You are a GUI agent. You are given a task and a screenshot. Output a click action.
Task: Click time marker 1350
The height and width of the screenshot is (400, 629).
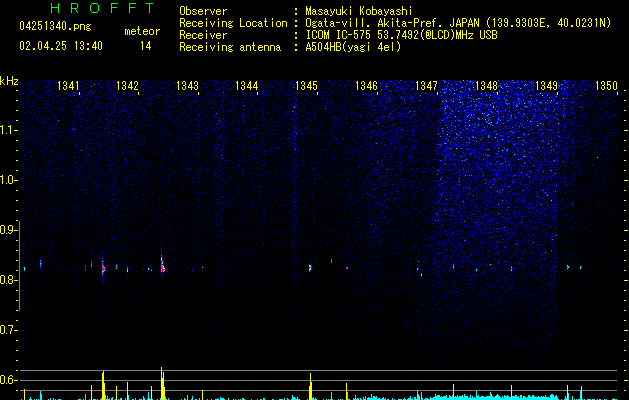tap(606, 86)
